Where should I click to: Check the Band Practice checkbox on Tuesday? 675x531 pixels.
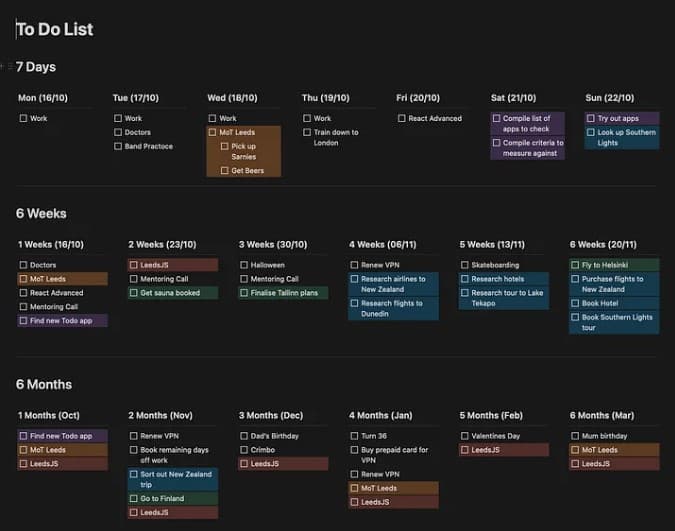click(x=118, y=146)
